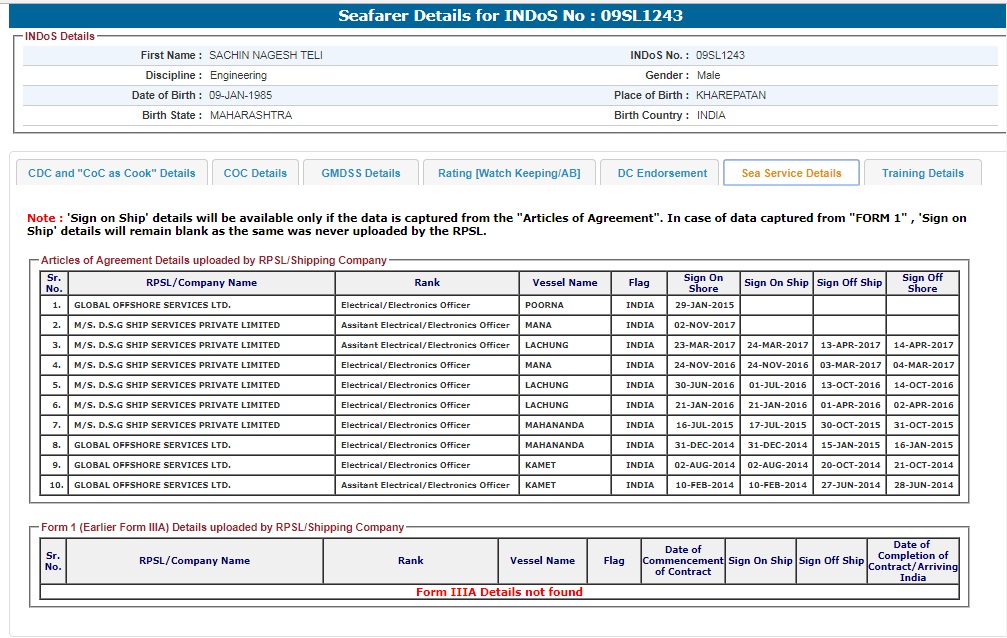The image size is (1007, 638).
Task: Open the CDC and "CoC as Cook" Details tab
Action: coord(112,173)
